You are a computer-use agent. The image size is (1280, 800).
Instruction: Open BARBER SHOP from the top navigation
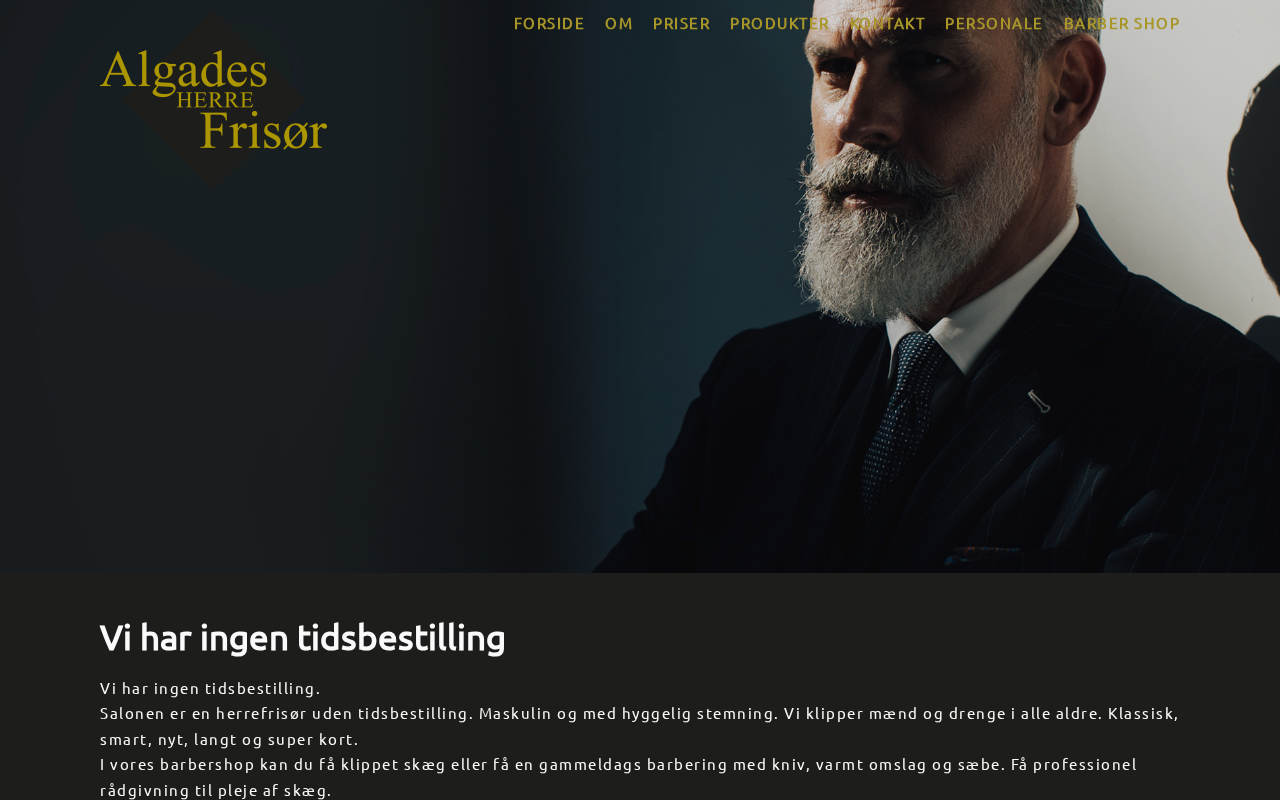[x=1122, y=23]
